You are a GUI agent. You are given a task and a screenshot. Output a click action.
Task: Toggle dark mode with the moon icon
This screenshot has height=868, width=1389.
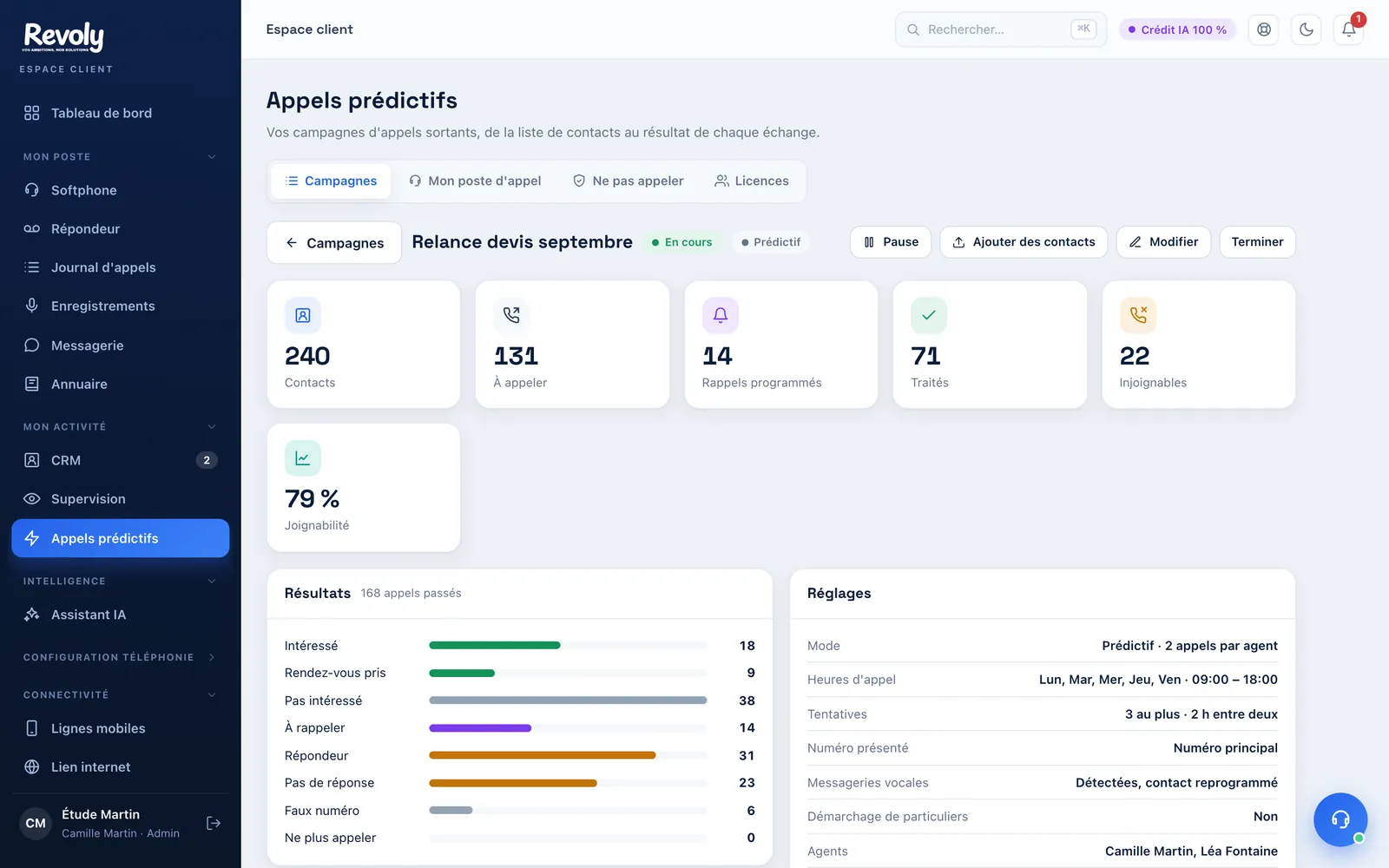tap(1306, 30)
